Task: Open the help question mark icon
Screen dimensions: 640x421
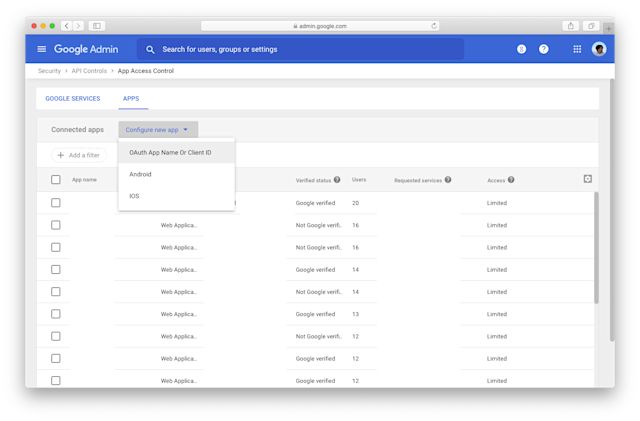Action: [543, 49]
